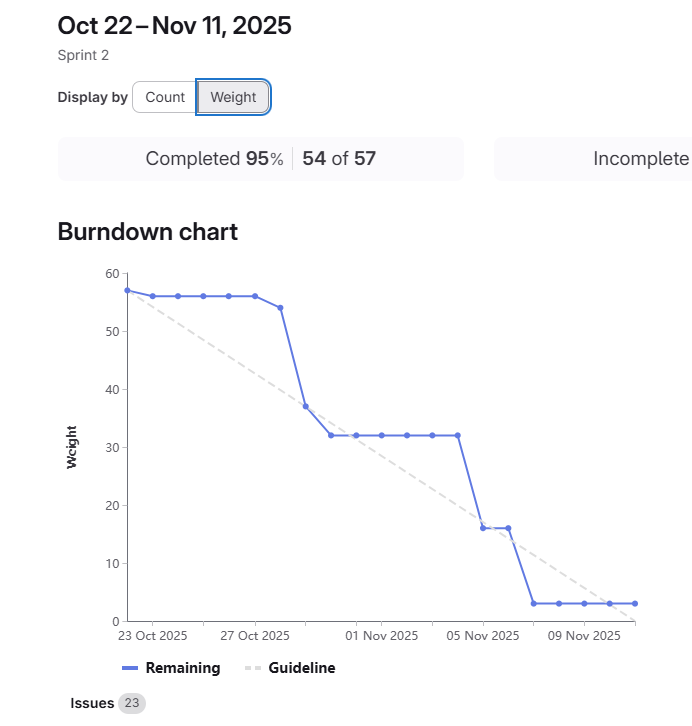This screenshot has width=692, height=726.
Task: Toggle the Guideline series in legend
Action: coord(302,668)
